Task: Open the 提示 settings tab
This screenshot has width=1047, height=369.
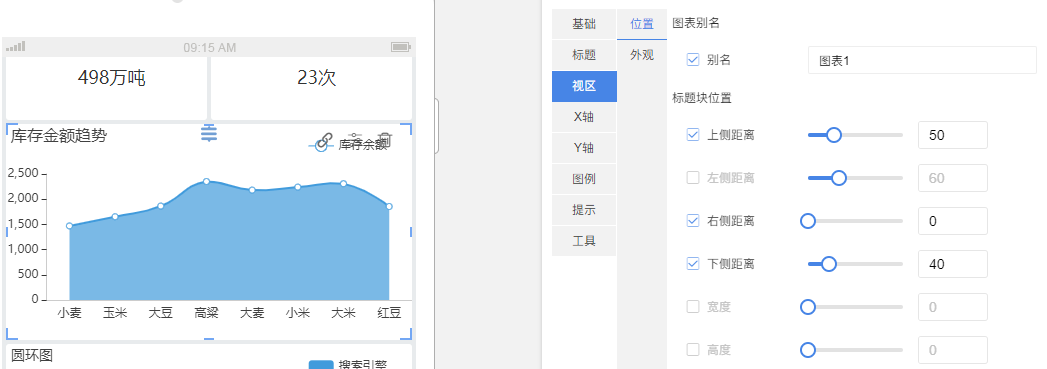Action: click(584, 210)
